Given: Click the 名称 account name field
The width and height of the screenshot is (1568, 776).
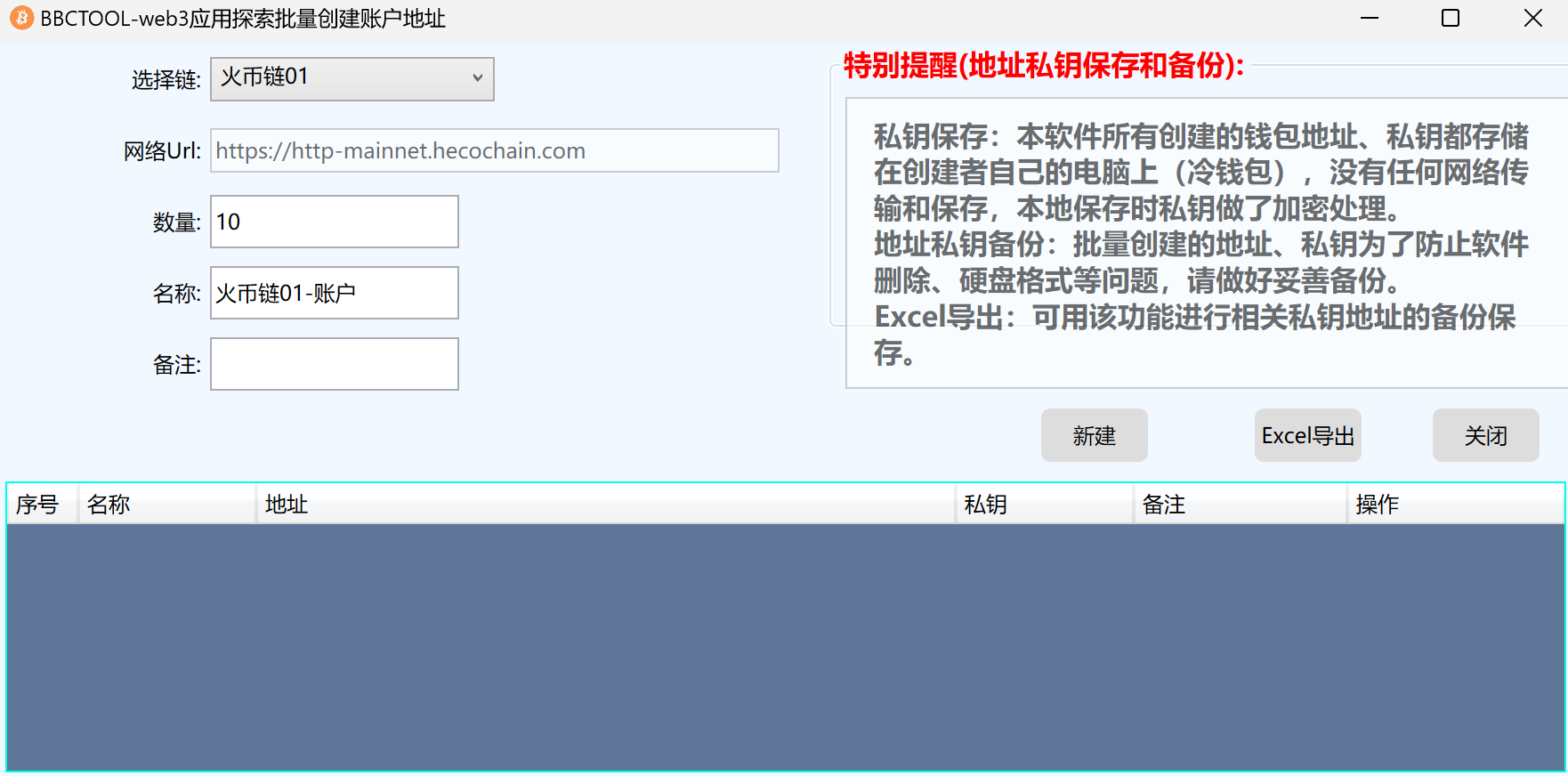Looking at the screenshot, I should [334, 293].
